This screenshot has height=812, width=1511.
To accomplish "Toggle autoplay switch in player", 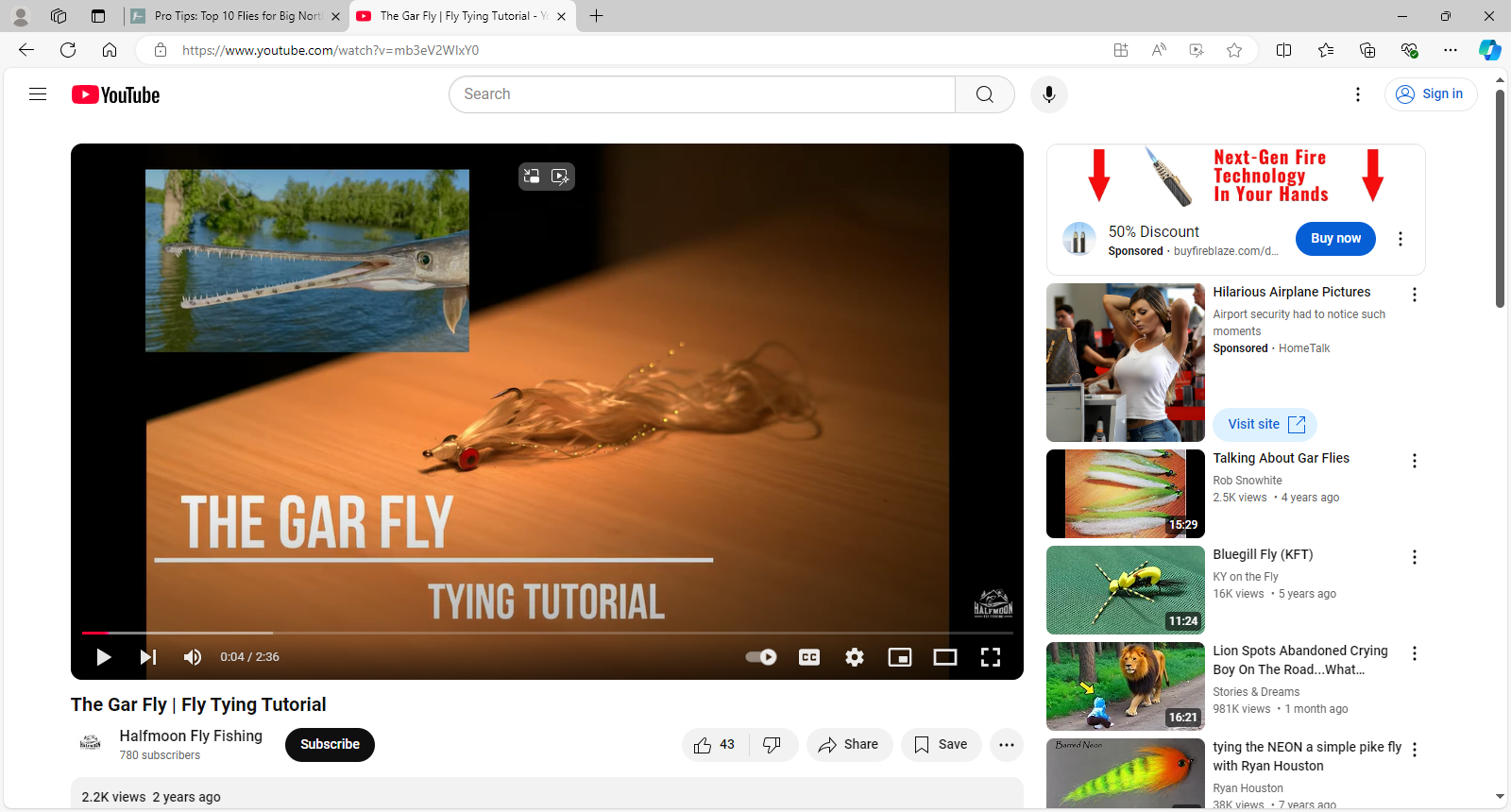I will pos(761,657).
